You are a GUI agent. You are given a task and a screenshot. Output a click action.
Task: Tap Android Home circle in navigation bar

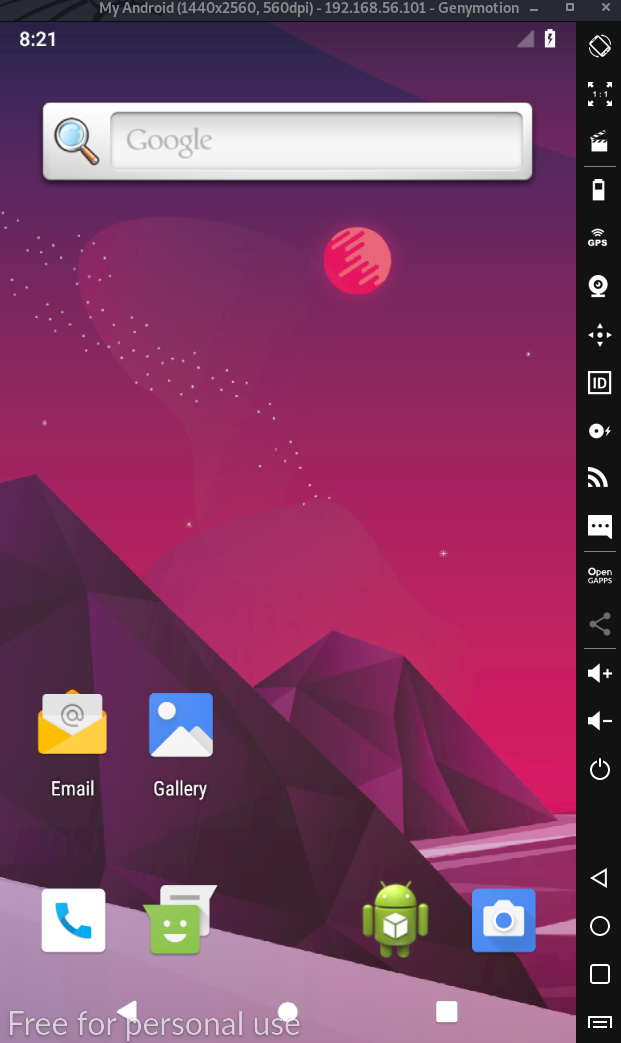(287, 1012)
